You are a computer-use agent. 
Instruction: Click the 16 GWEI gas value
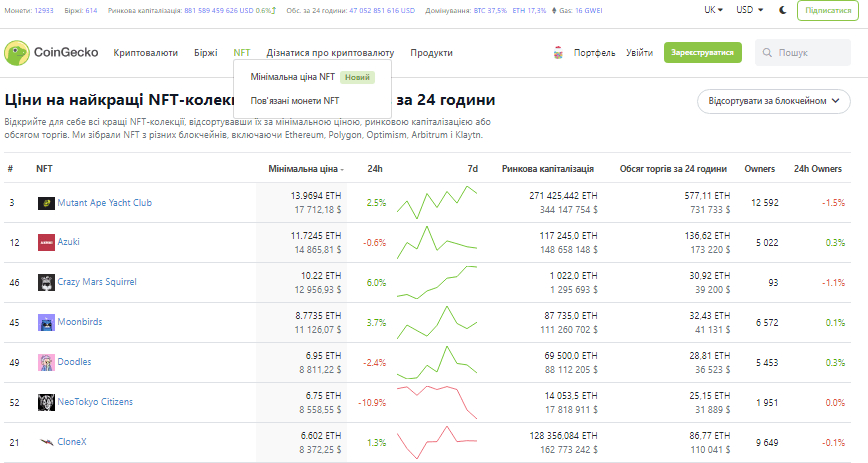(x=588, y=11)
